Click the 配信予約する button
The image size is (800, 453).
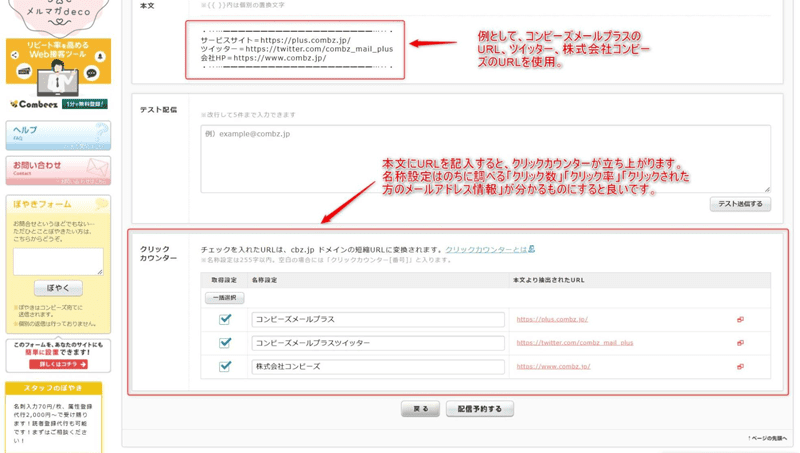[x=480, y=409]
